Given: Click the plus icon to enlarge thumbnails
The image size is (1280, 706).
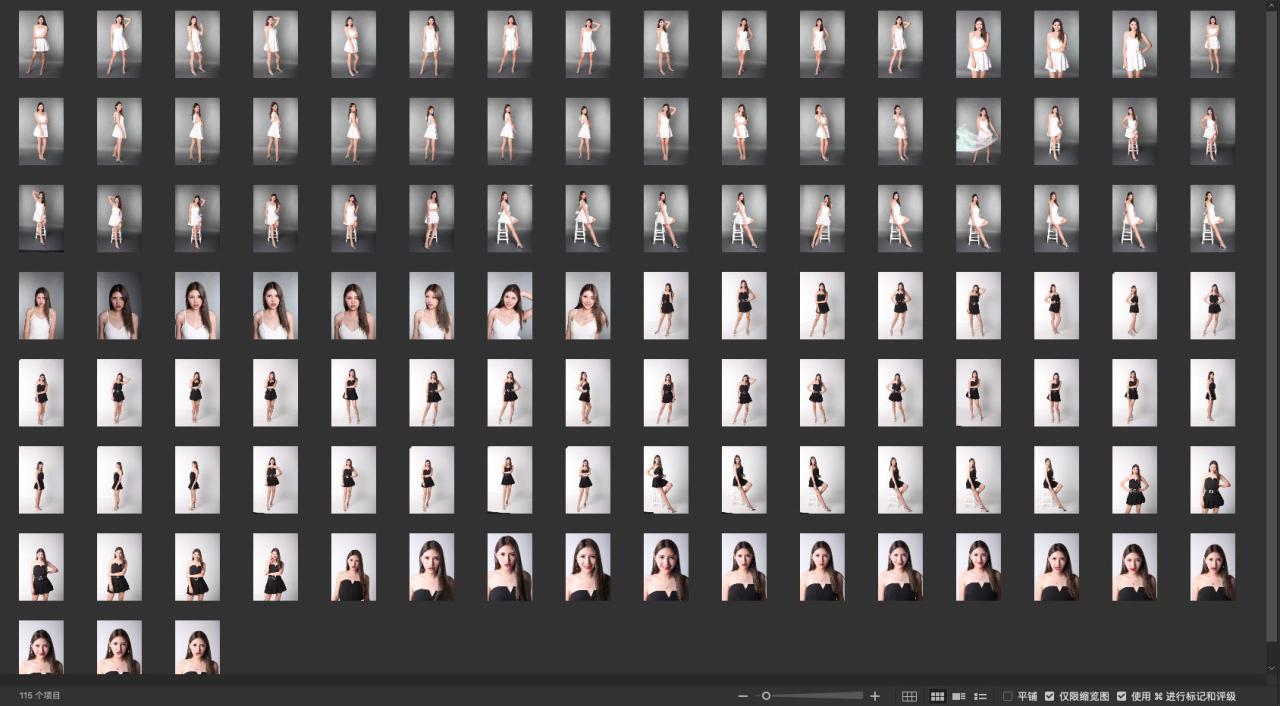Looking at the screenshot, I should (x=875, y=696).
